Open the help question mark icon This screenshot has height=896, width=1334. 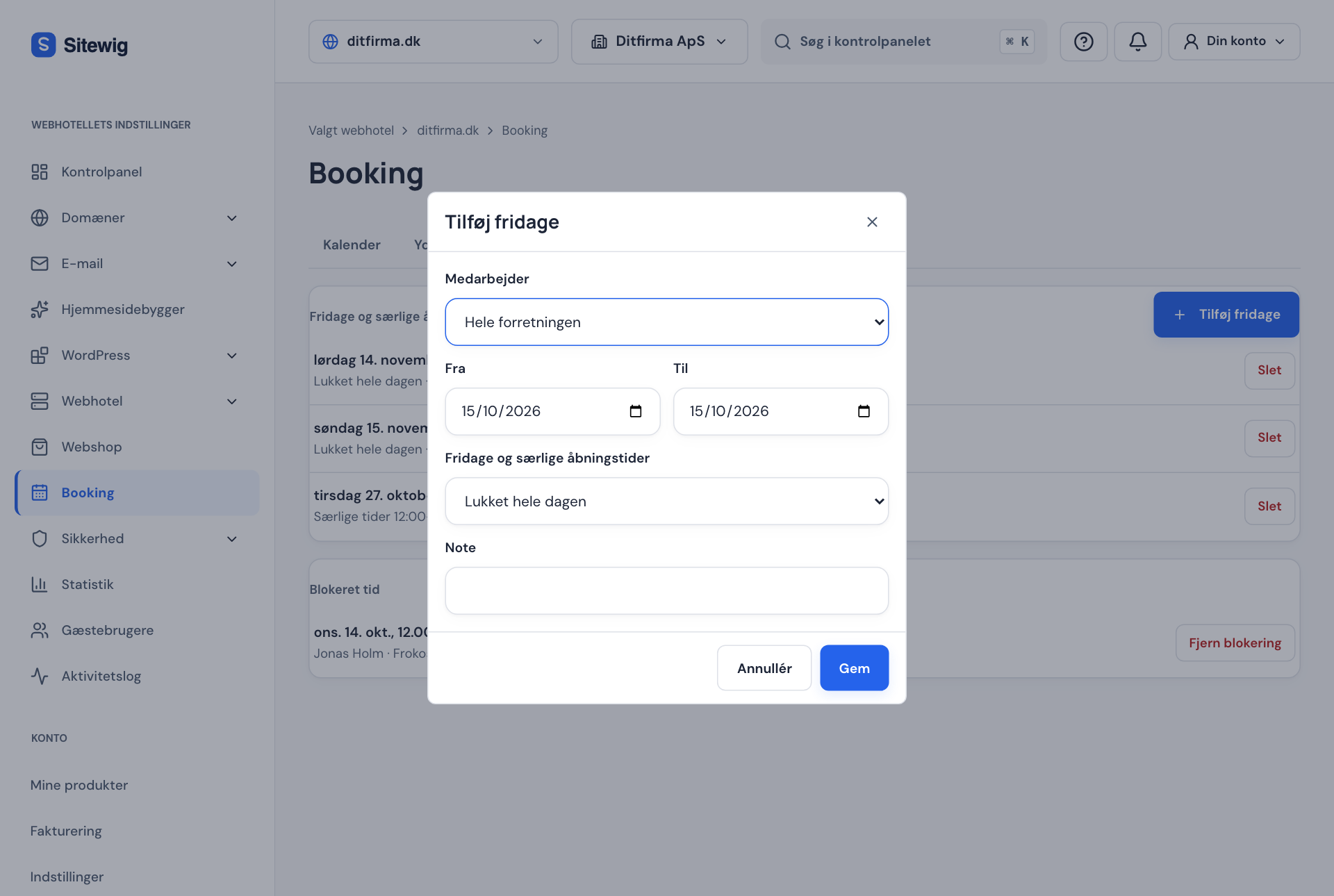1083,42
